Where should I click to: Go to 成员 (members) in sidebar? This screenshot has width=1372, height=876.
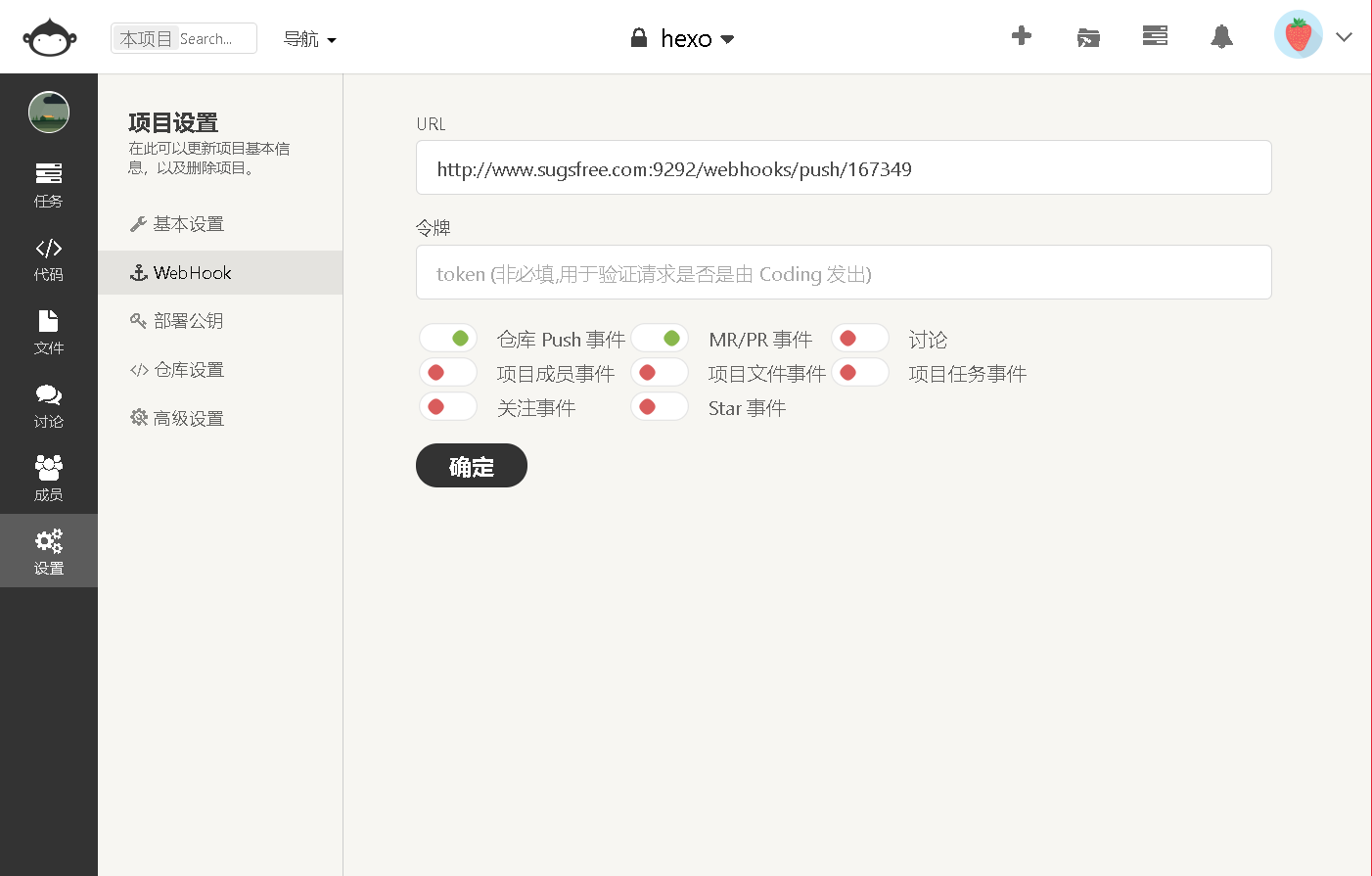[x=49, y=478]
